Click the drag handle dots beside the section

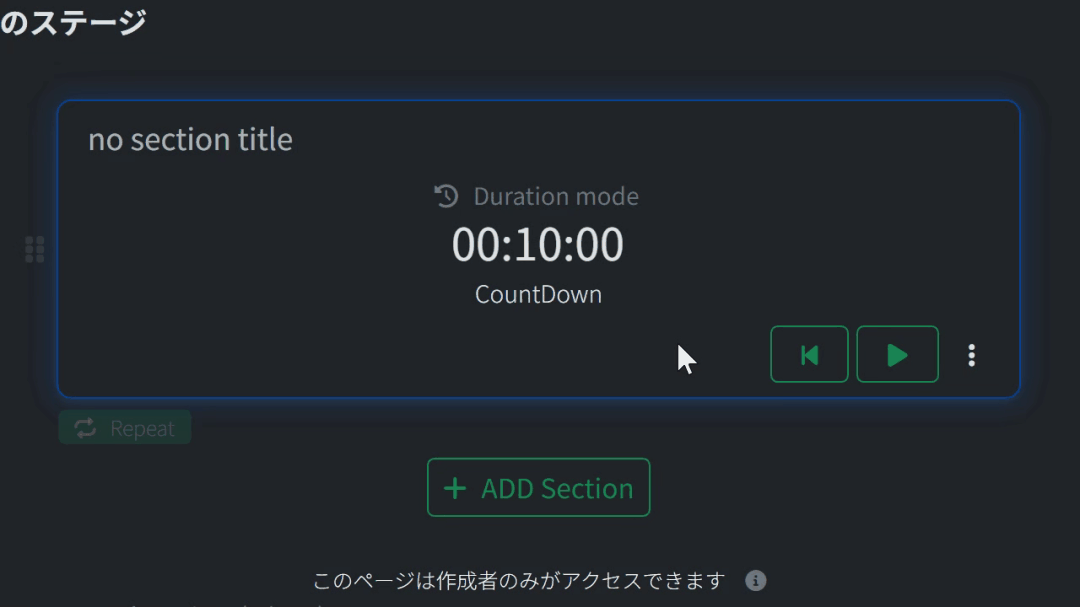[x=34, y=248]
